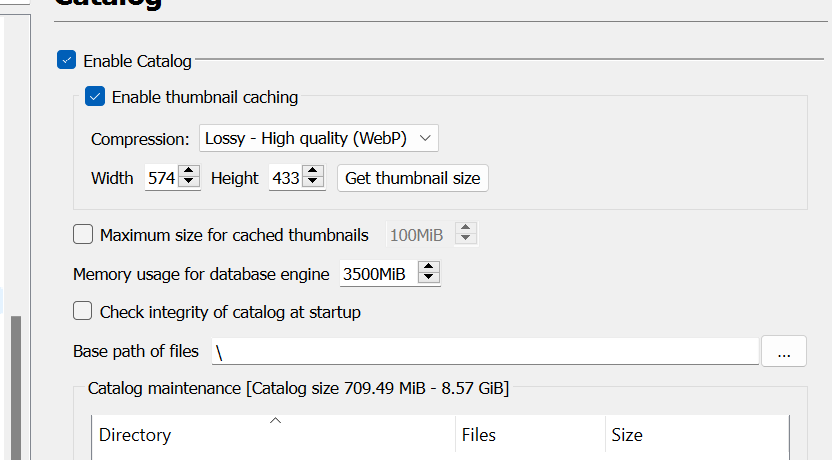832x460 pixels.
Task: Toggle Enable thumbnail caching checkbox
Action: (95, 97)
